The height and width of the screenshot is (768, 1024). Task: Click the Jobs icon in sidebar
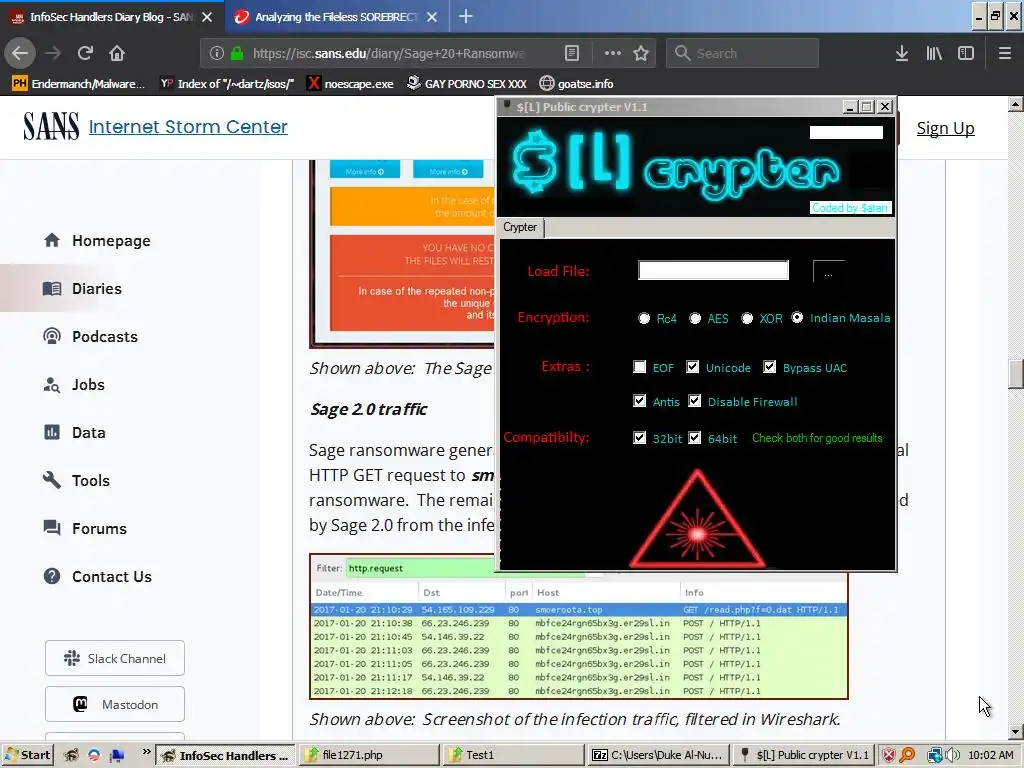[52, 385]
